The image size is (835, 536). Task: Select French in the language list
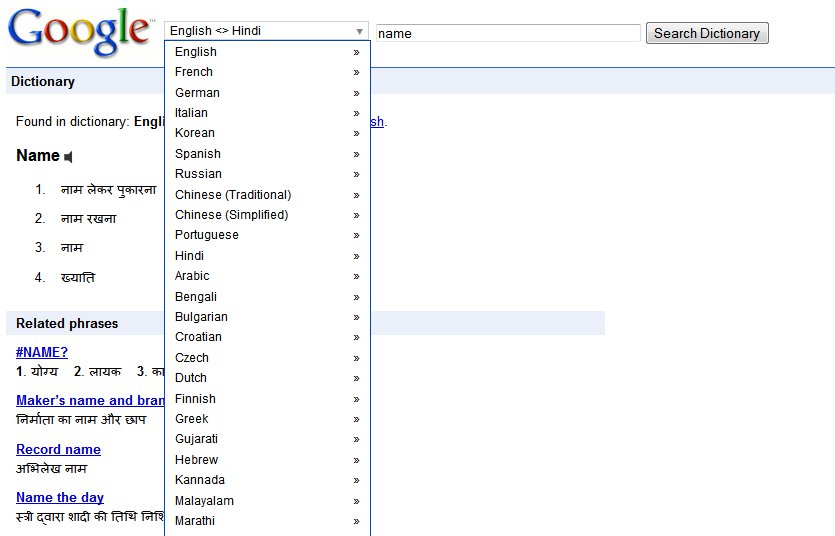tap(267, 72)
